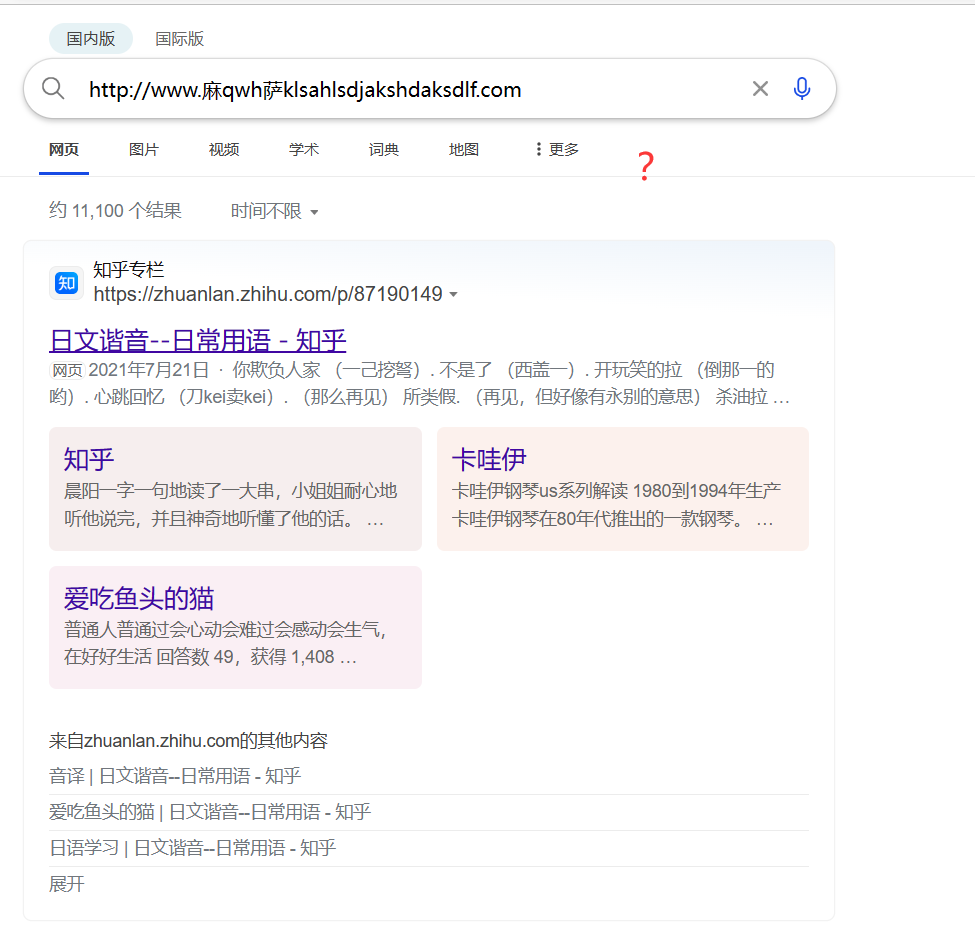Select the 网页 tab

point(64,149)
